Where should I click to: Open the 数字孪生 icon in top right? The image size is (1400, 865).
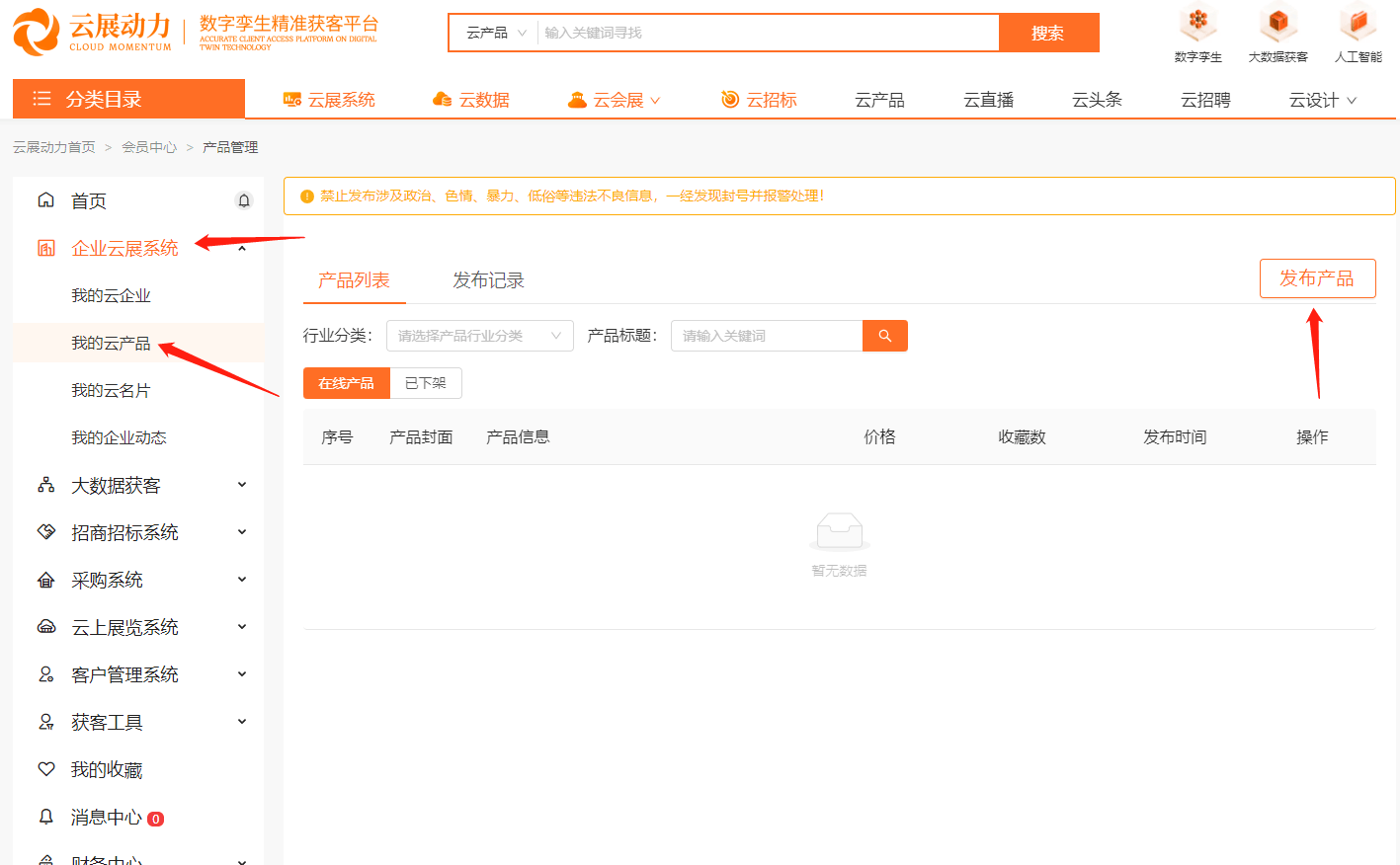point(1197,30)
